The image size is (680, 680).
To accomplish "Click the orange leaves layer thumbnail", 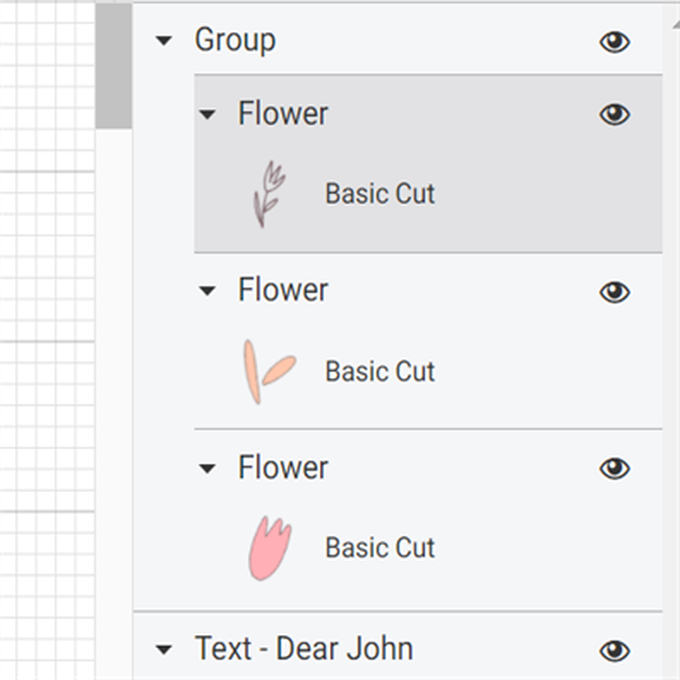I will tap(268, 371).
